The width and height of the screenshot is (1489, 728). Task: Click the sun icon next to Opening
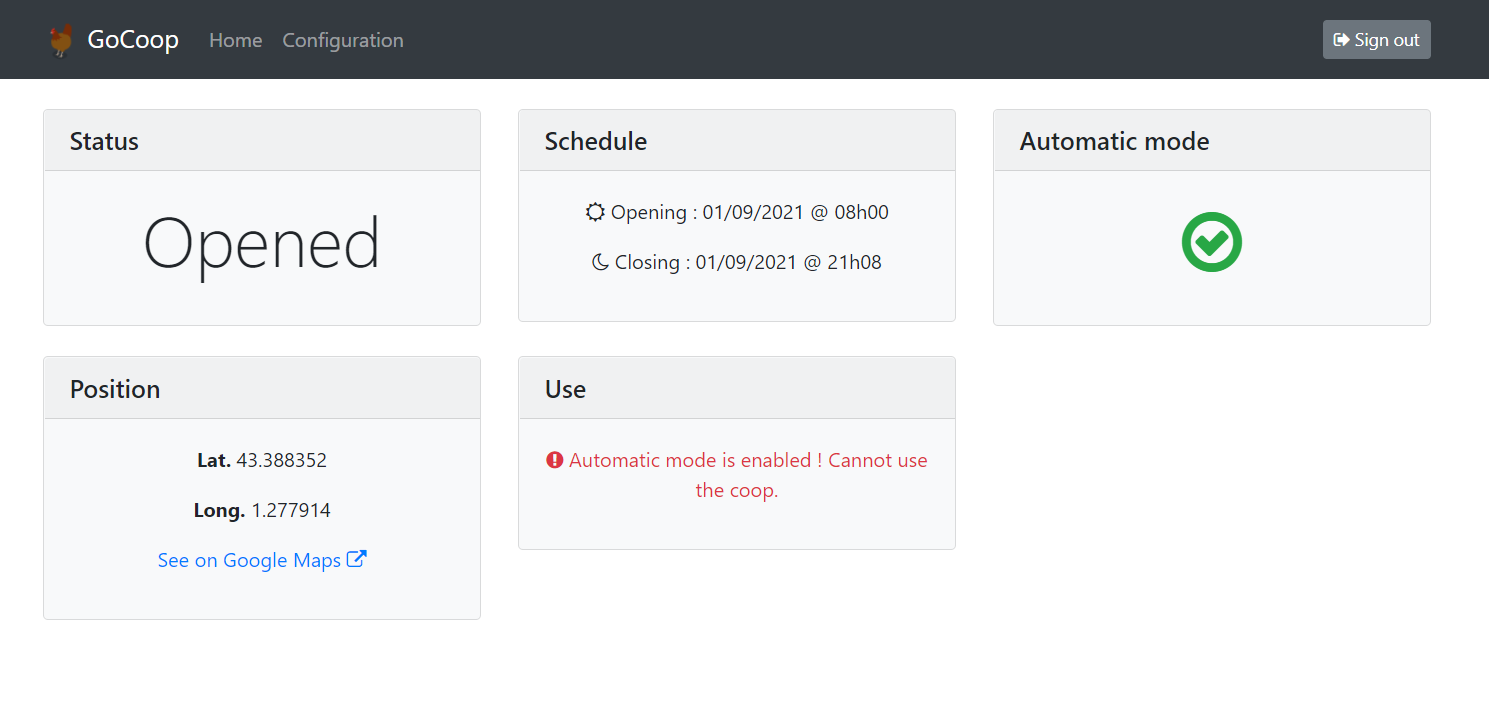tap(595, 212)
